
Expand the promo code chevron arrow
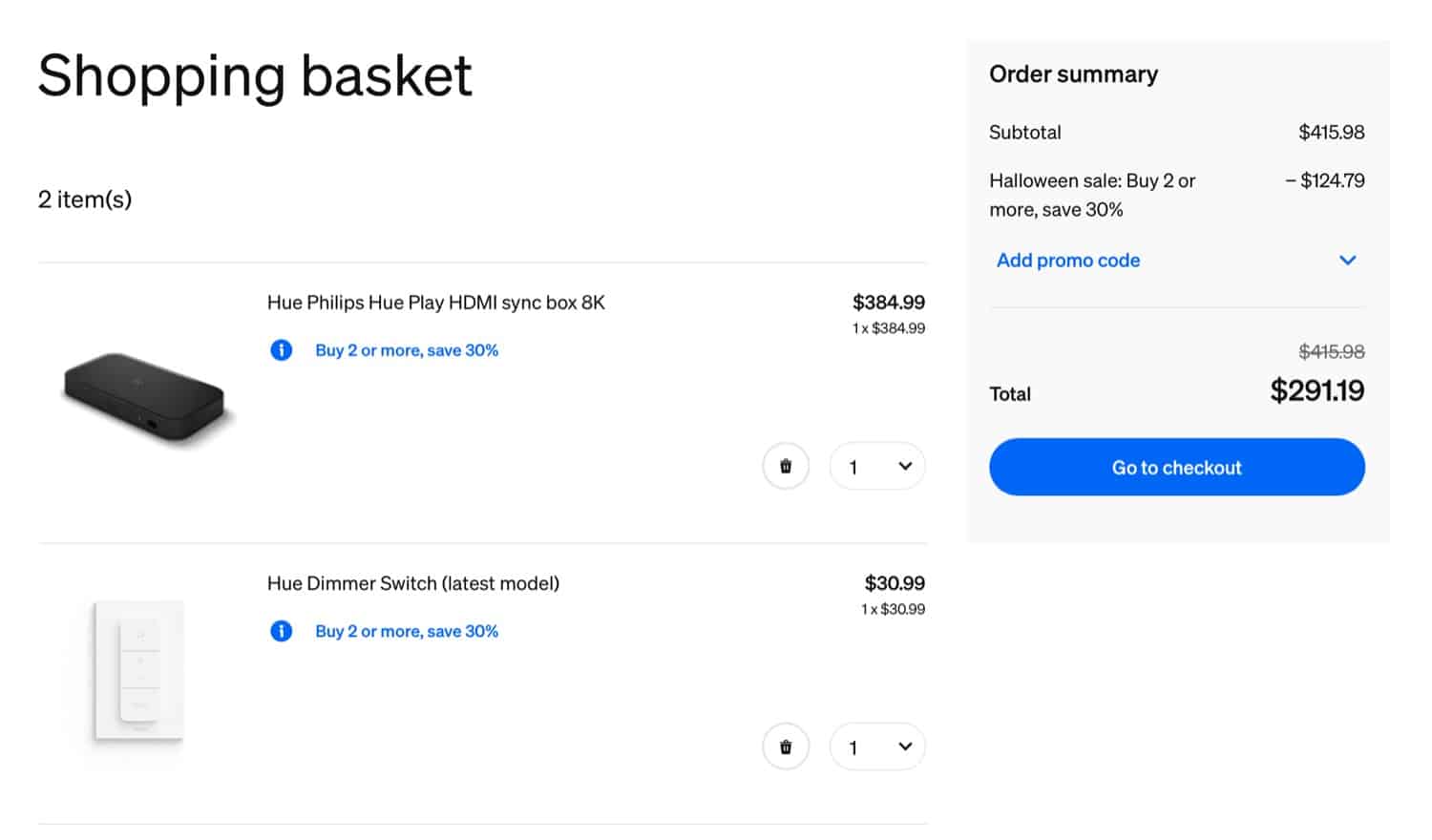(1347, 261)
